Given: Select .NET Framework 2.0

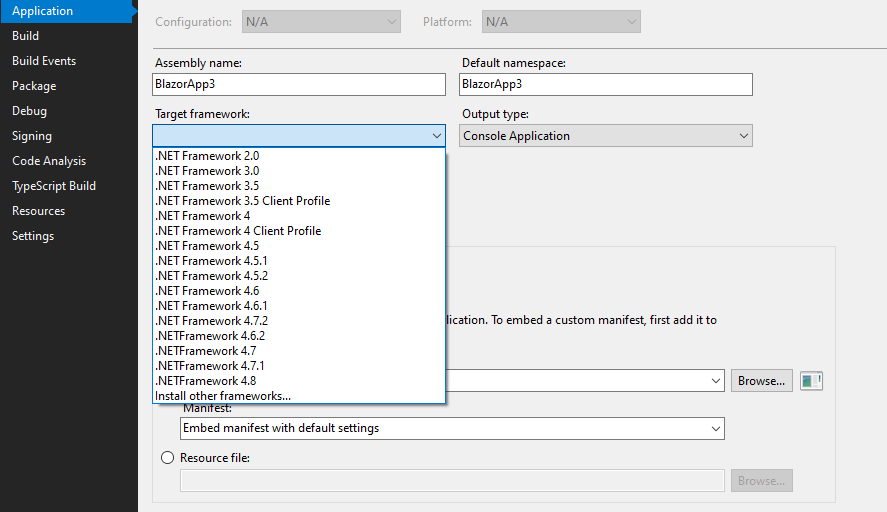Looking at the screenshot, I should (299, 156).
